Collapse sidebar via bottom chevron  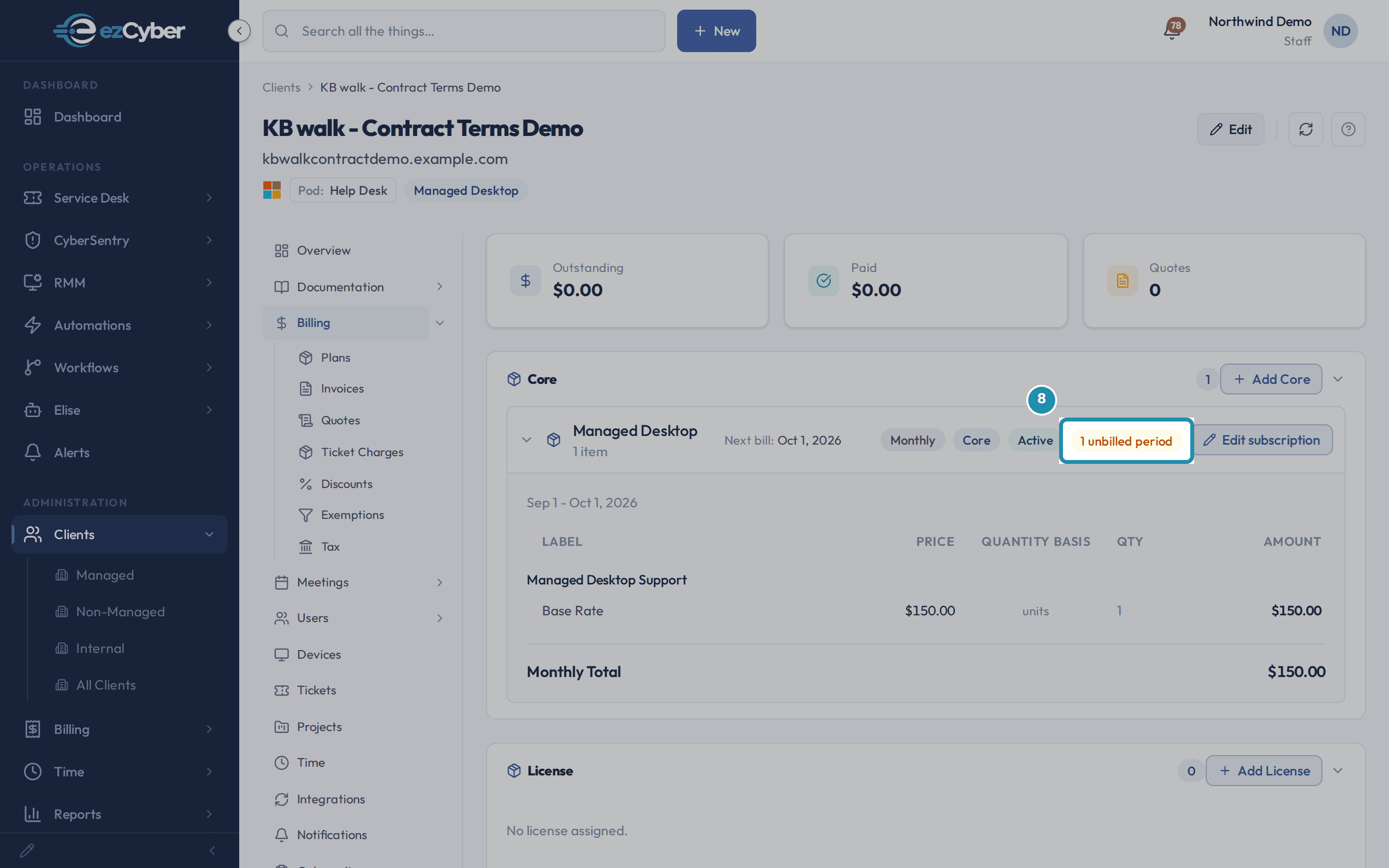tap(212, 850)
